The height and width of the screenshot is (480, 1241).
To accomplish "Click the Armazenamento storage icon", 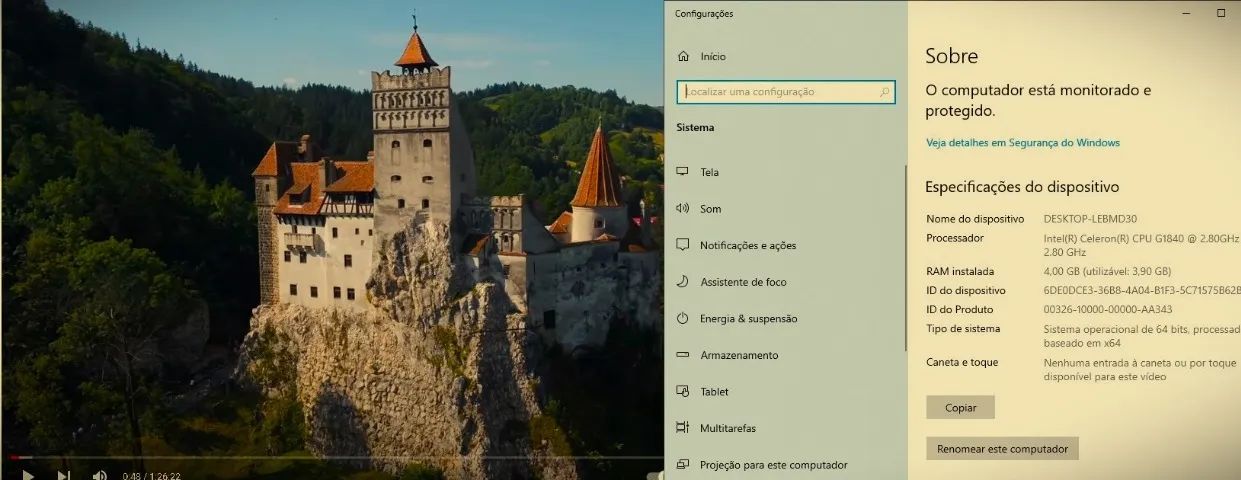I will pos(683,355).
